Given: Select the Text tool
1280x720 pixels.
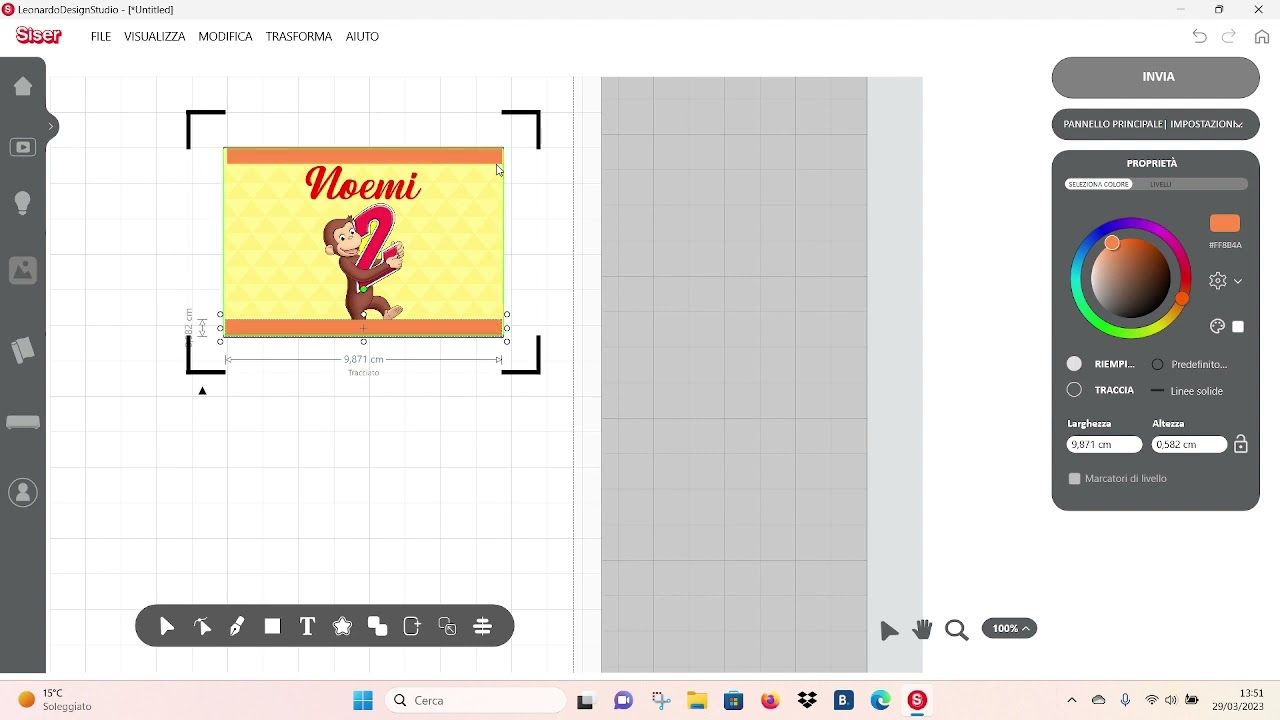Looking at the screenshot, I should tap(308, 627).
